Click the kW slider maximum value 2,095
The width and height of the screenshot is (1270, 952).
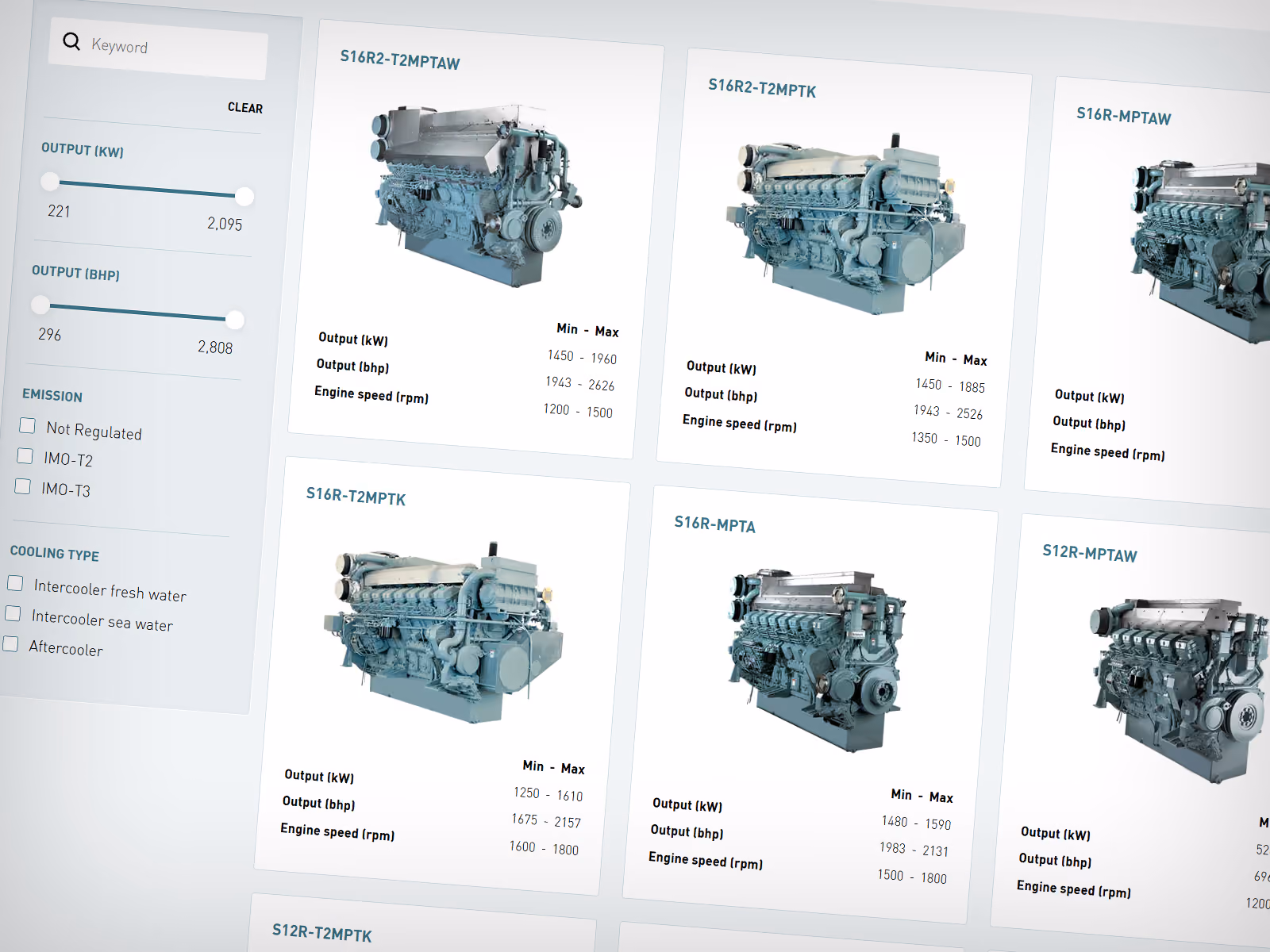(x=225, y=224)
